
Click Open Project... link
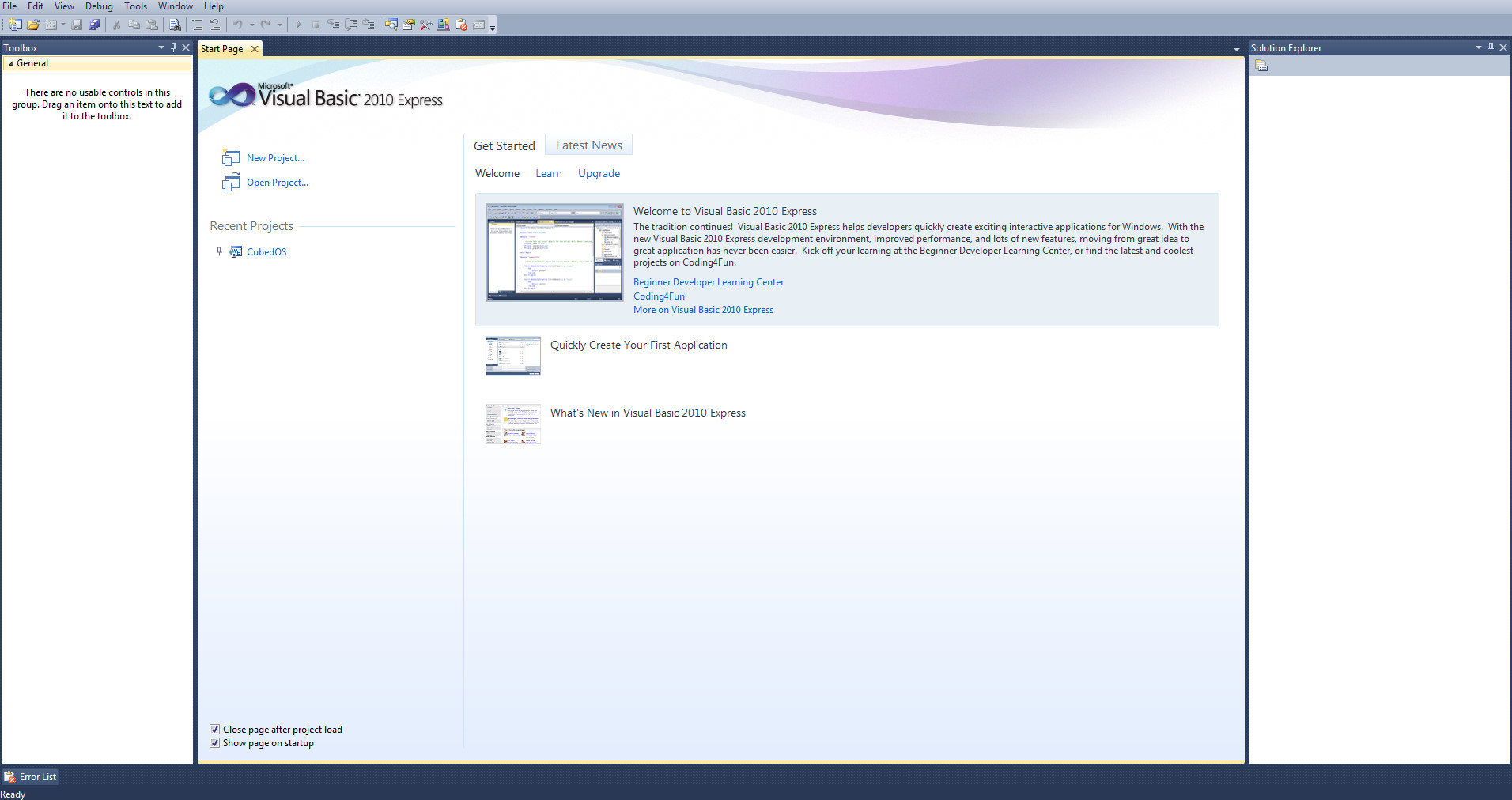pos(278,183)
